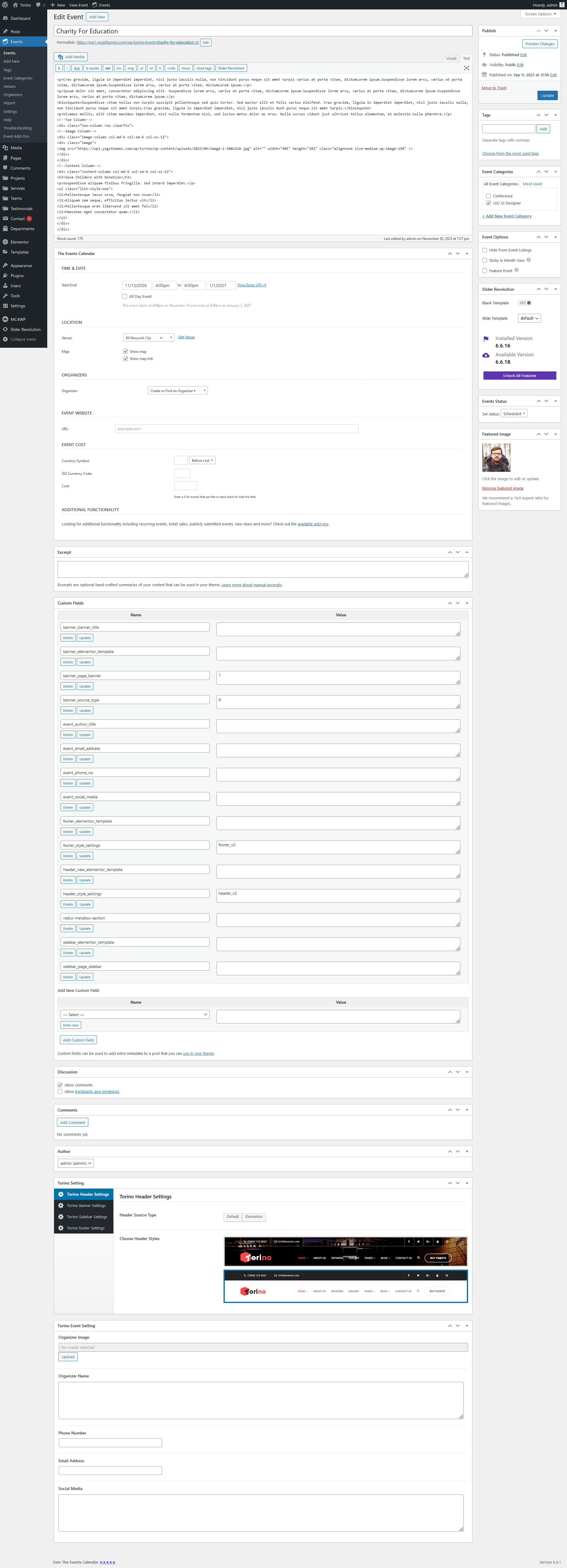Click the event website URL field
This screenshot has width=567, height=1568.
[236, 428]
